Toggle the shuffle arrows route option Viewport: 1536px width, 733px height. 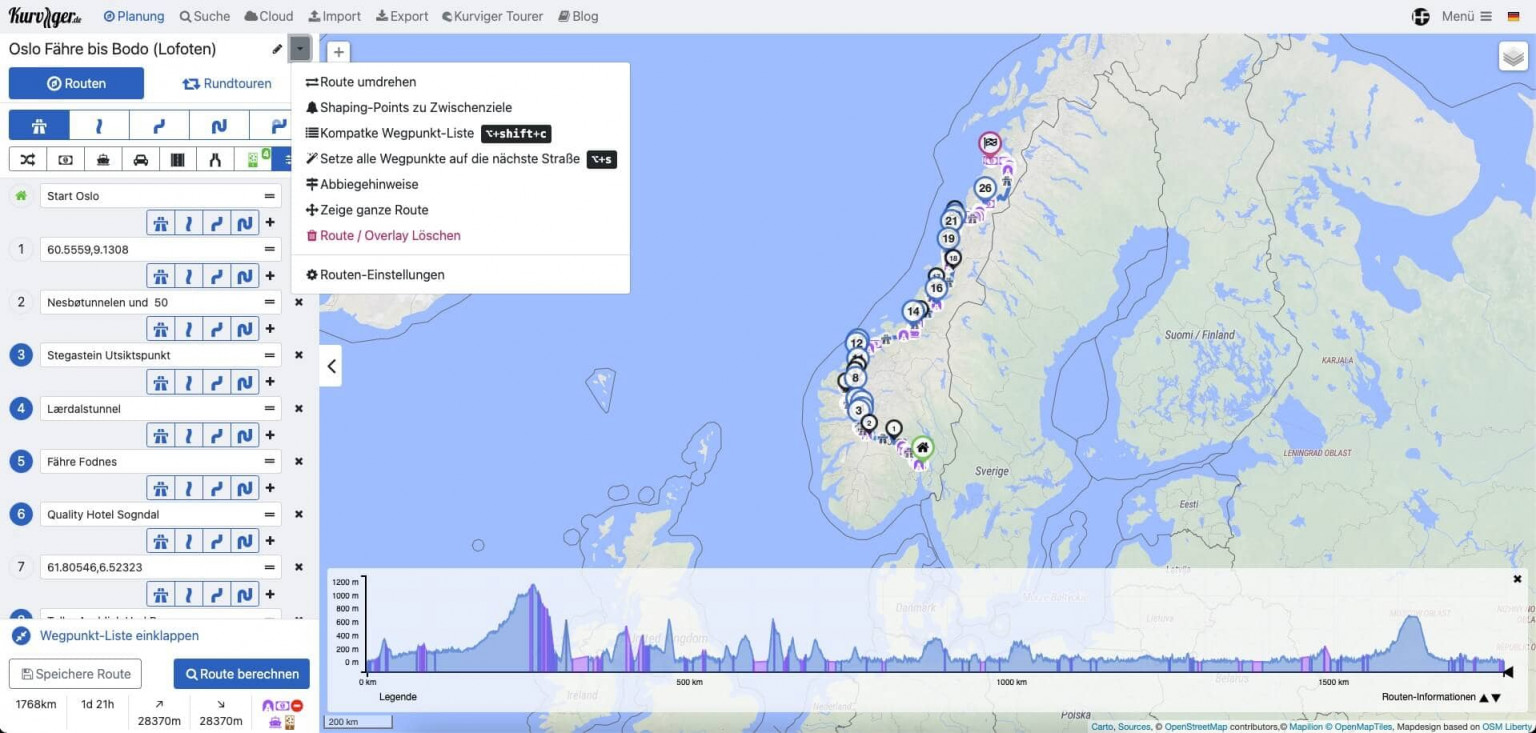(x=27, y=159)
